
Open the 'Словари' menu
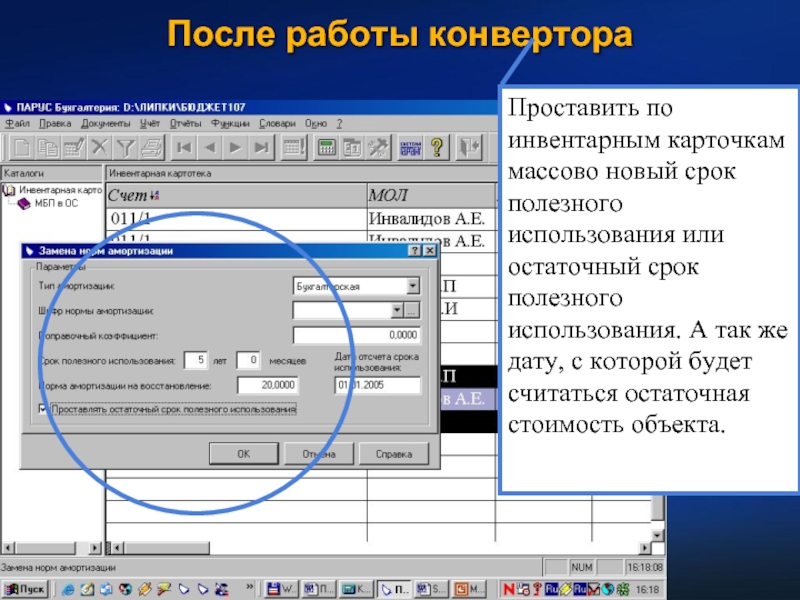tap(276, 123)
